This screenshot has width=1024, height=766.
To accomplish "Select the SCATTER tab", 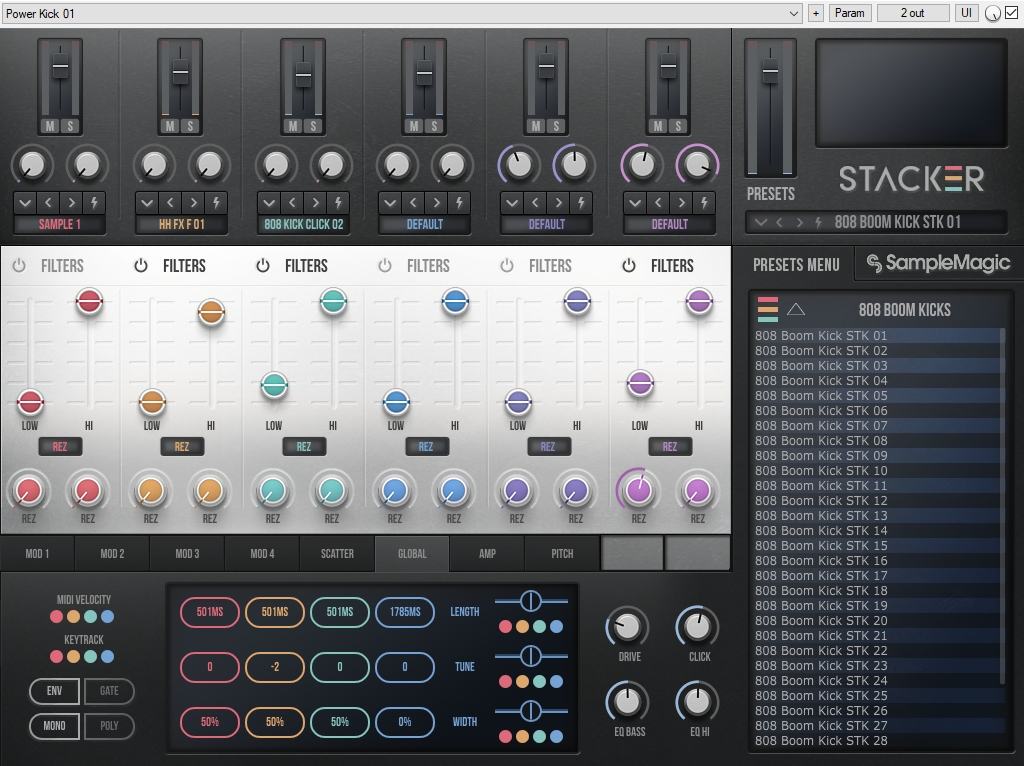I will 337,554.
